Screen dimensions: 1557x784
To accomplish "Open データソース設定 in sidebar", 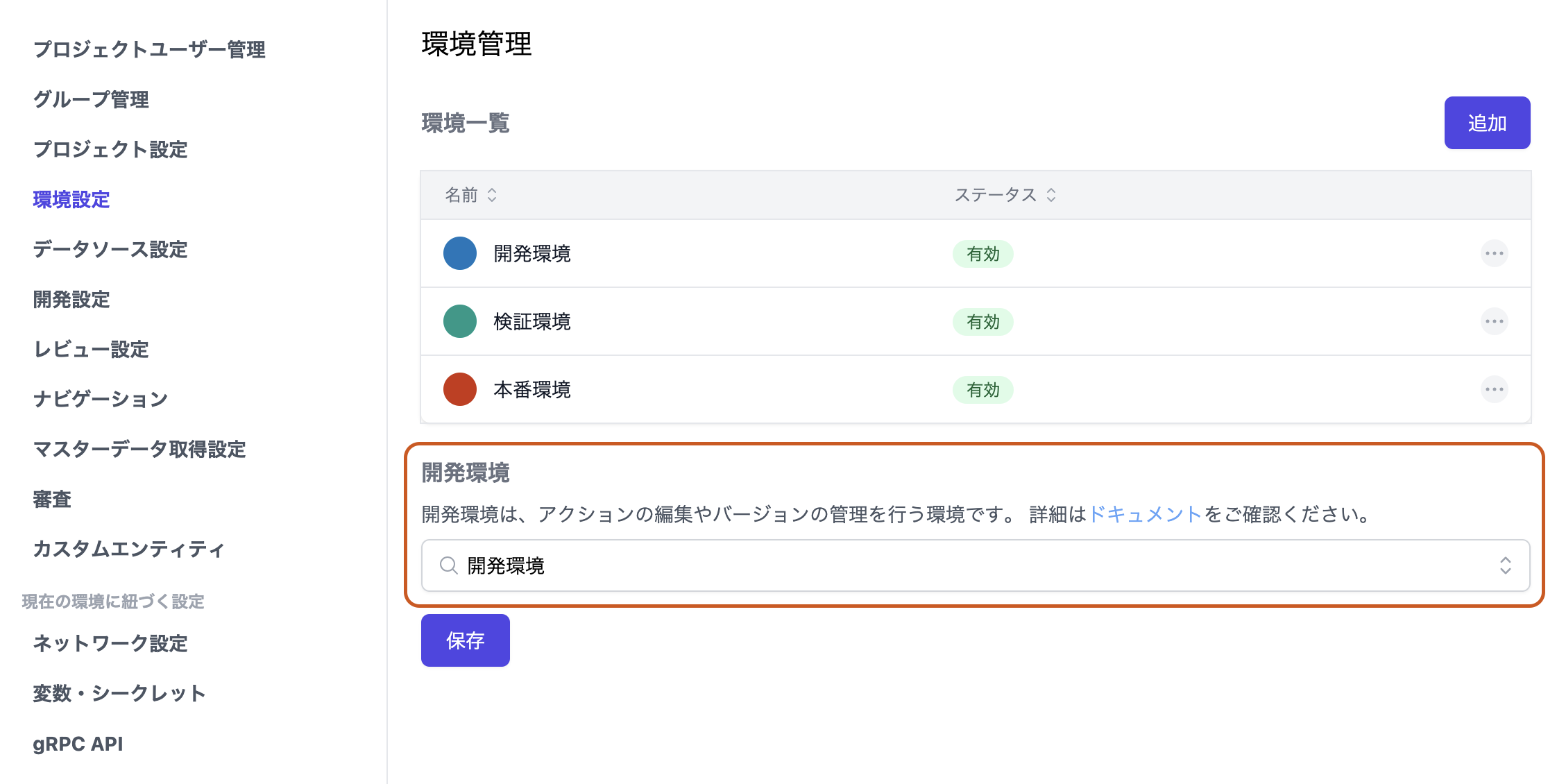I will pos(110,249).
